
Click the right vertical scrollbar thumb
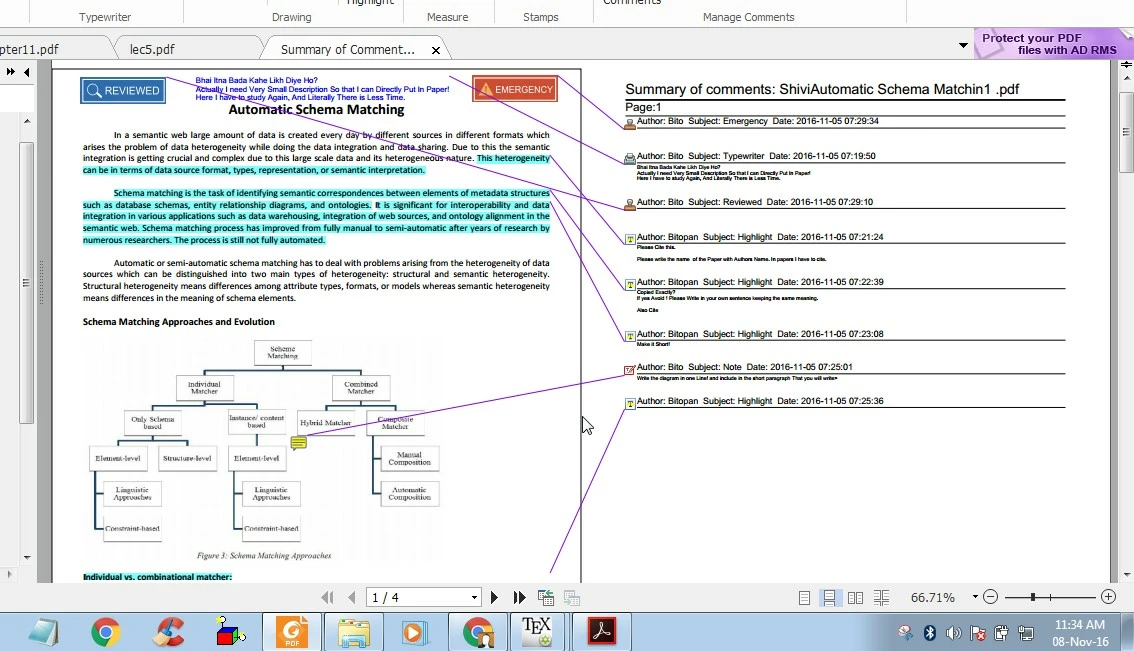[x=1126, y=132]
